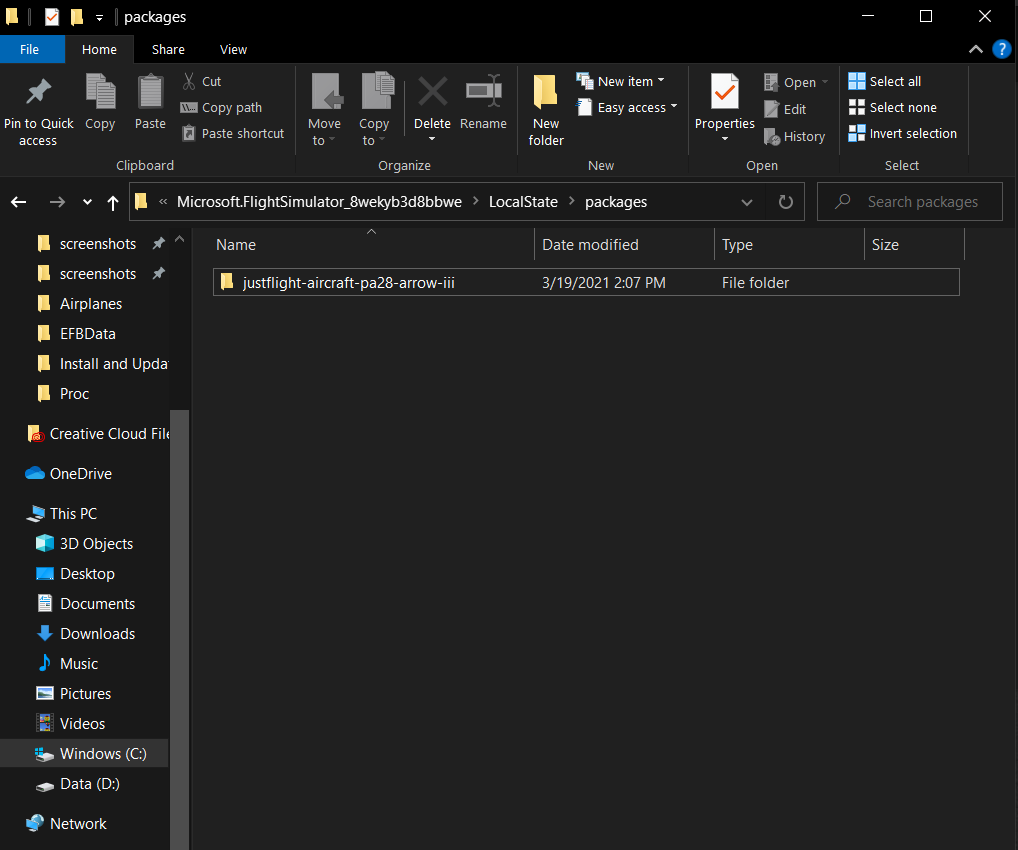Image resolution: width=1018 pixels, height=850 pixels.
Task: Click packages in the breadcrumb path
Action: pos(615,202)
